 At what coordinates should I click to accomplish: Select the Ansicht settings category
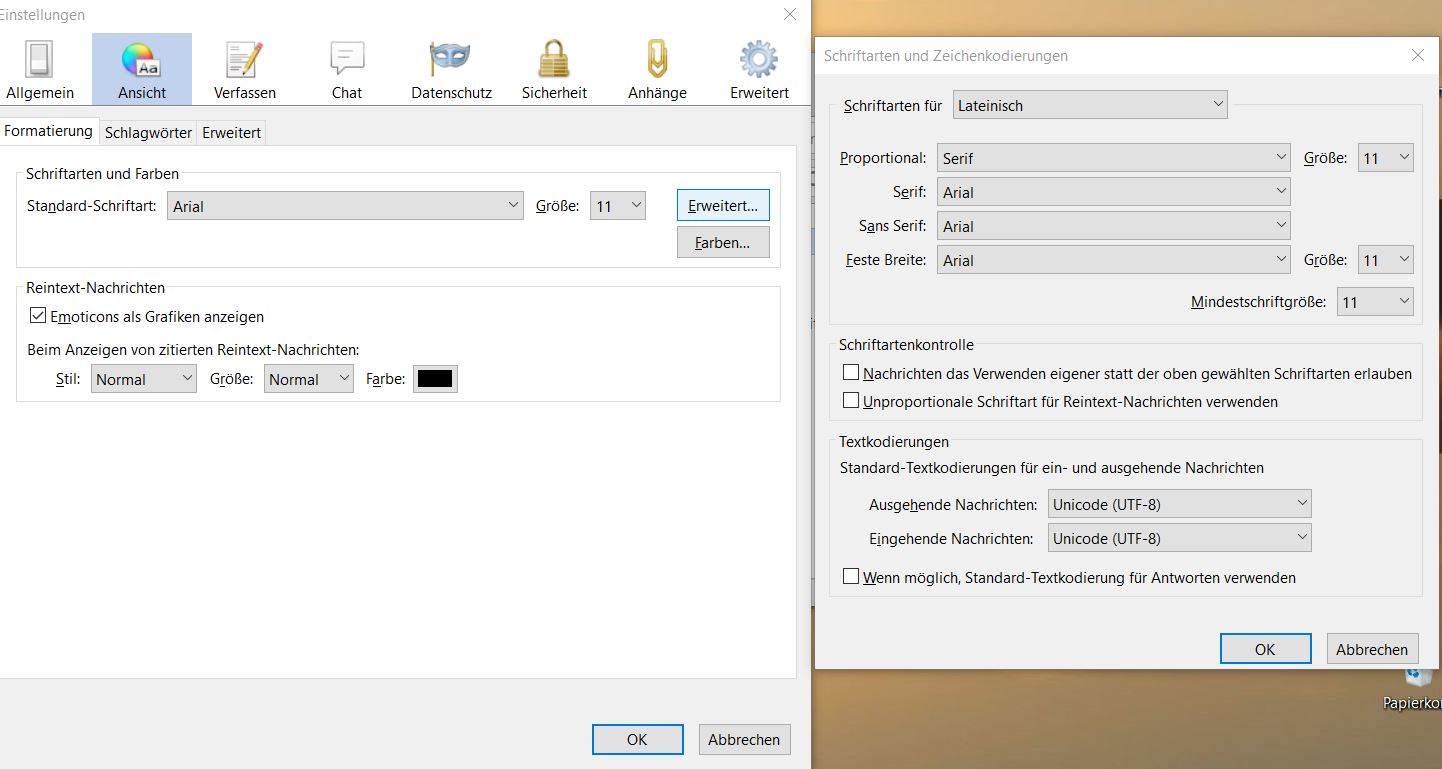tap(142, 70)
